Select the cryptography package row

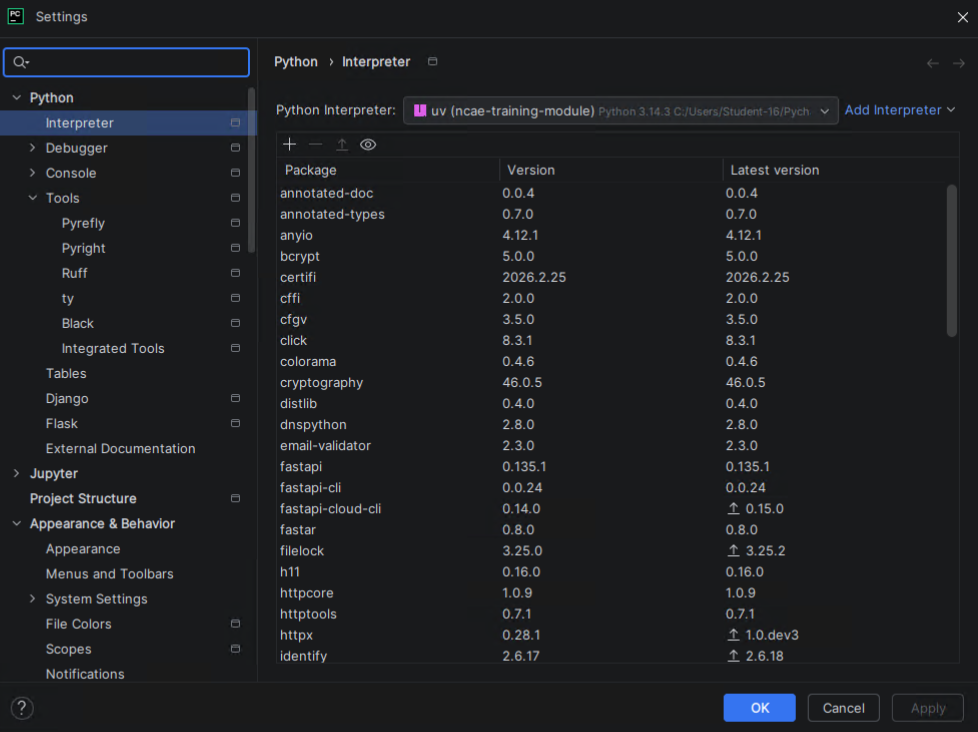click(x=611, y=382)
